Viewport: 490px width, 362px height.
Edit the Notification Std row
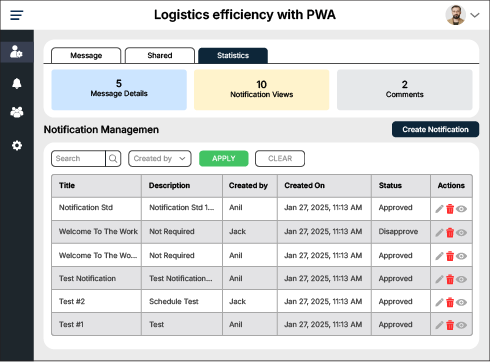[x=439, y=209]
